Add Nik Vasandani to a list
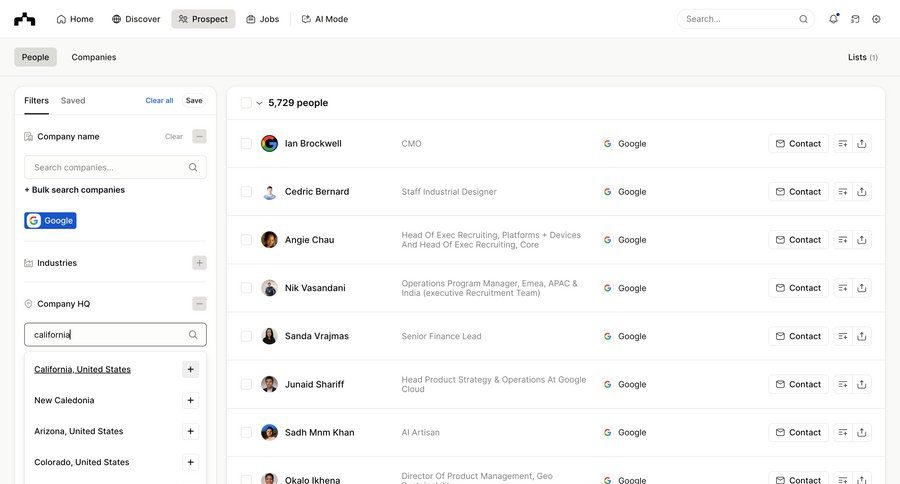Viewport: 900px width, 484px height. [843, 288]
